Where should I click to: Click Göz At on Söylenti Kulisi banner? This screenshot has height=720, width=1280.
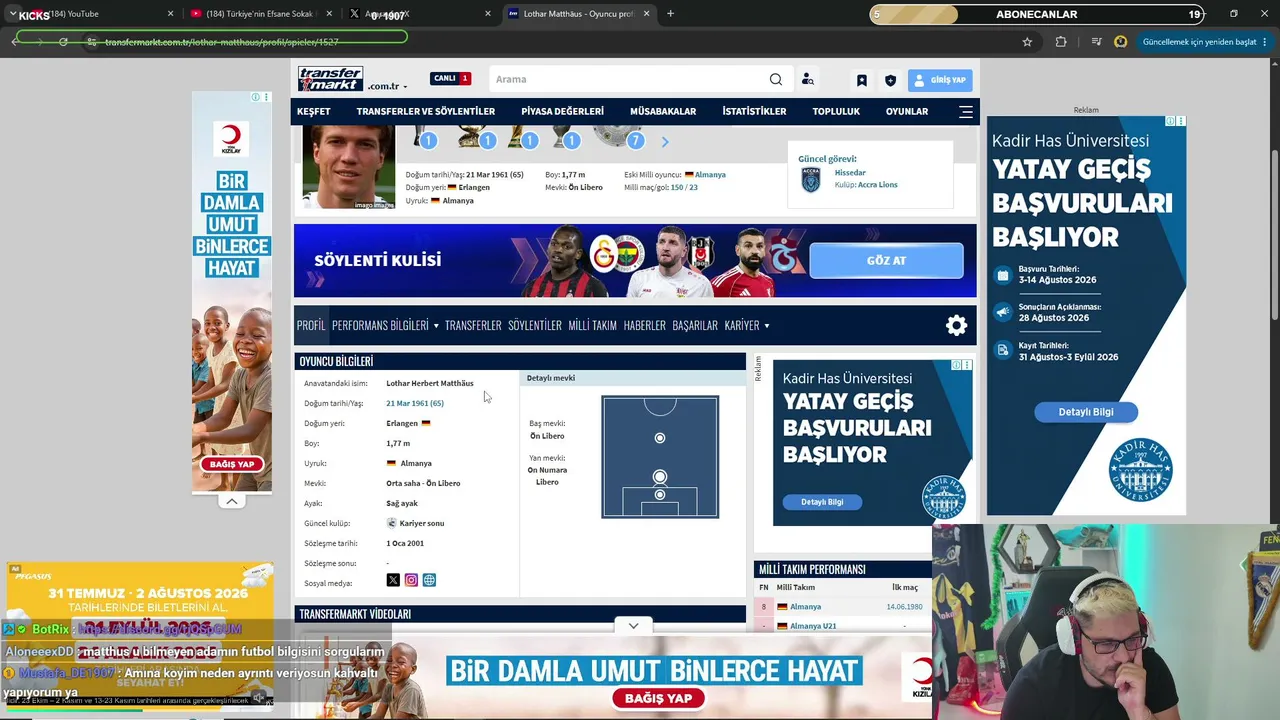pos(886,260)
